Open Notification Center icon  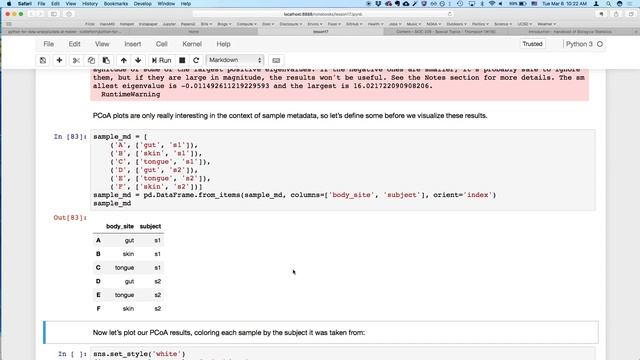point(630,4)
